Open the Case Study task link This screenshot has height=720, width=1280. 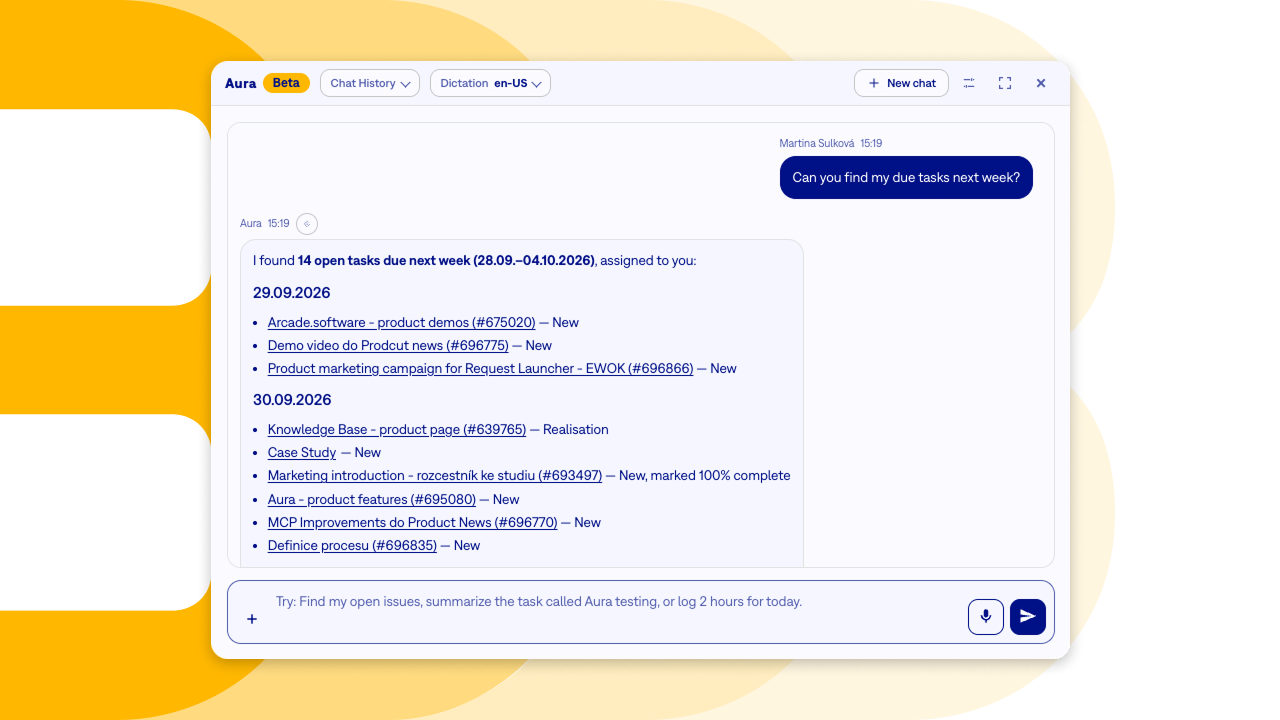click(x=302, y=453)
